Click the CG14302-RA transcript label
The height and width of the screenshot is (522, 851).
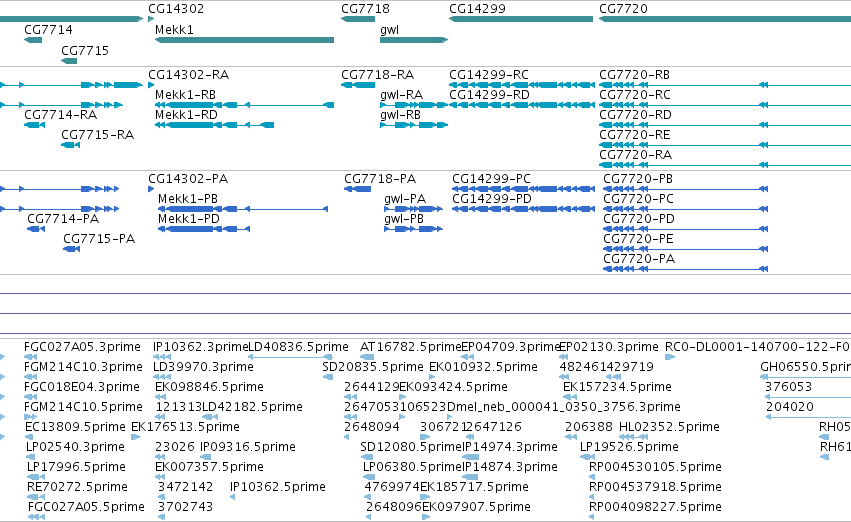pos(188,74)
